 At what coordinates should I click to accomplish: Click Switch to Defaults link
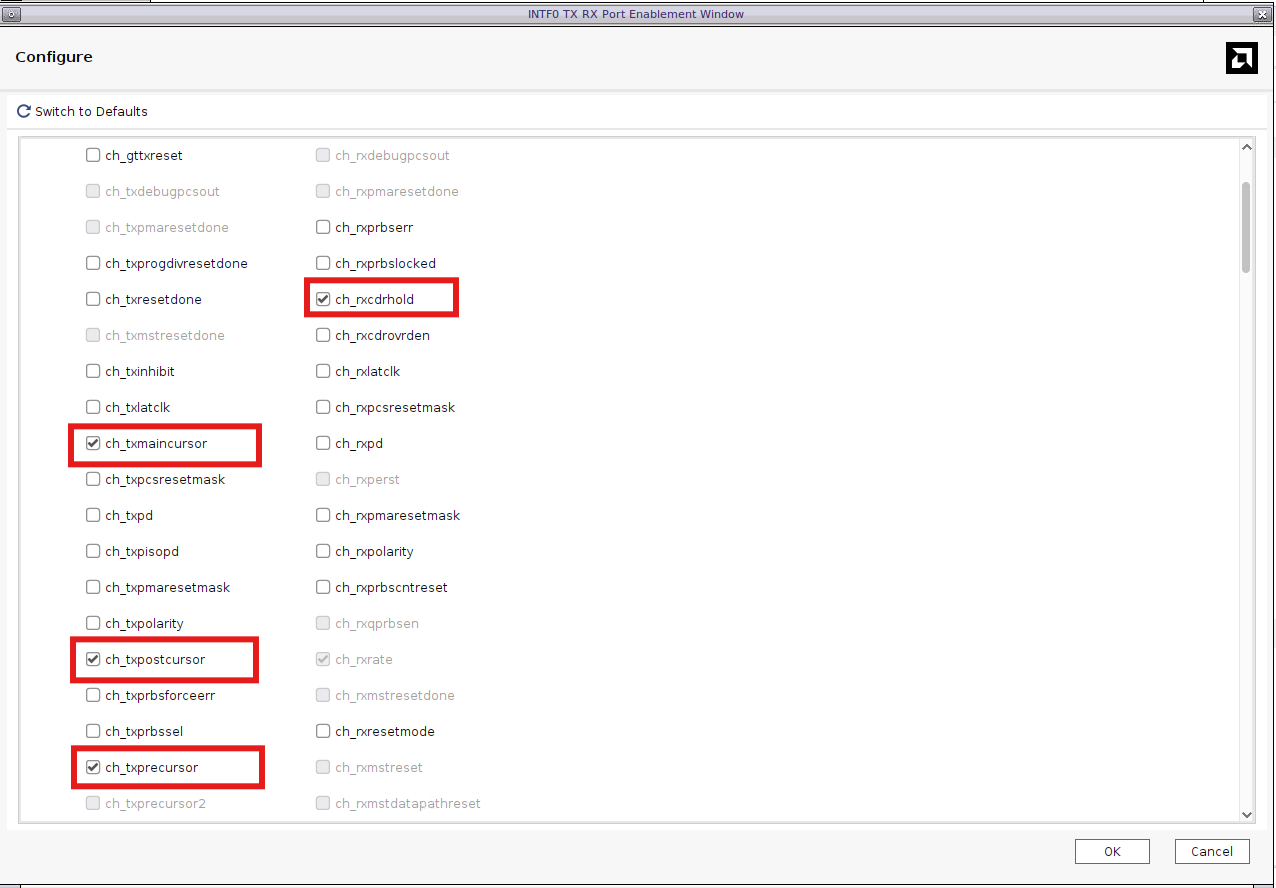91,111
